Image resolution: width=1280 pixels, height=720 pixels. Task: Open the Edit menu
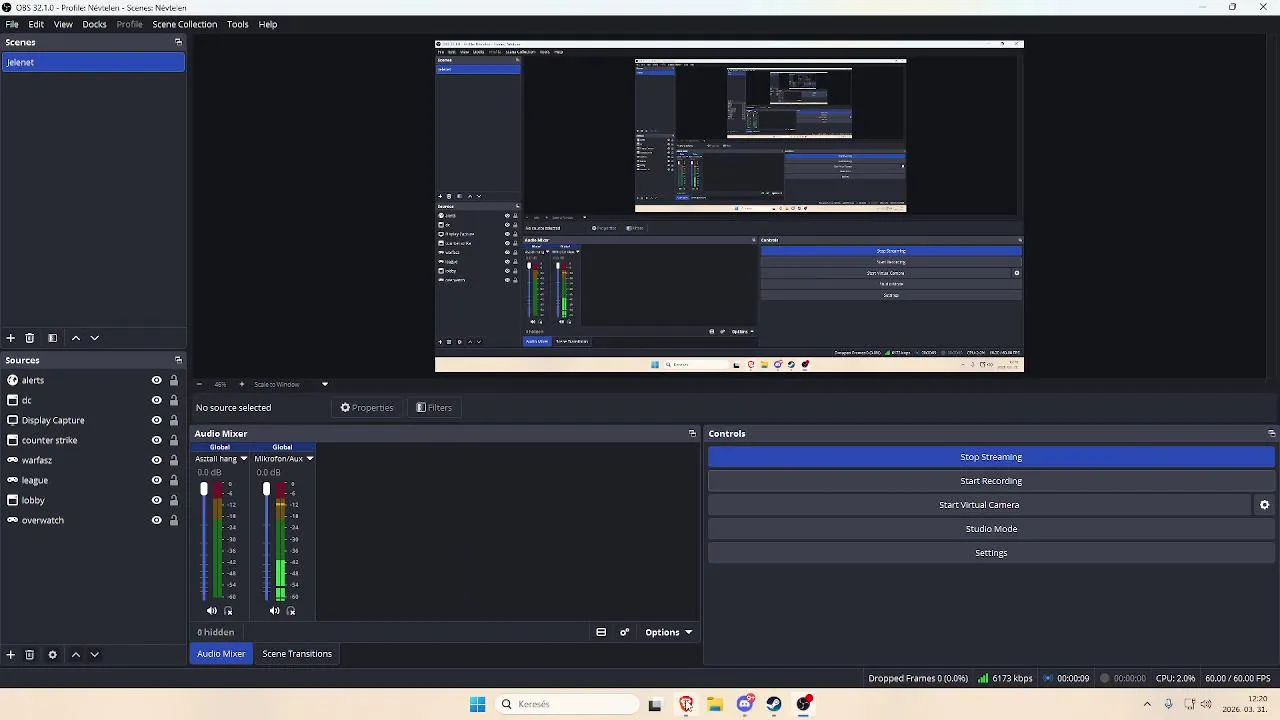click(x=36, y=24)
